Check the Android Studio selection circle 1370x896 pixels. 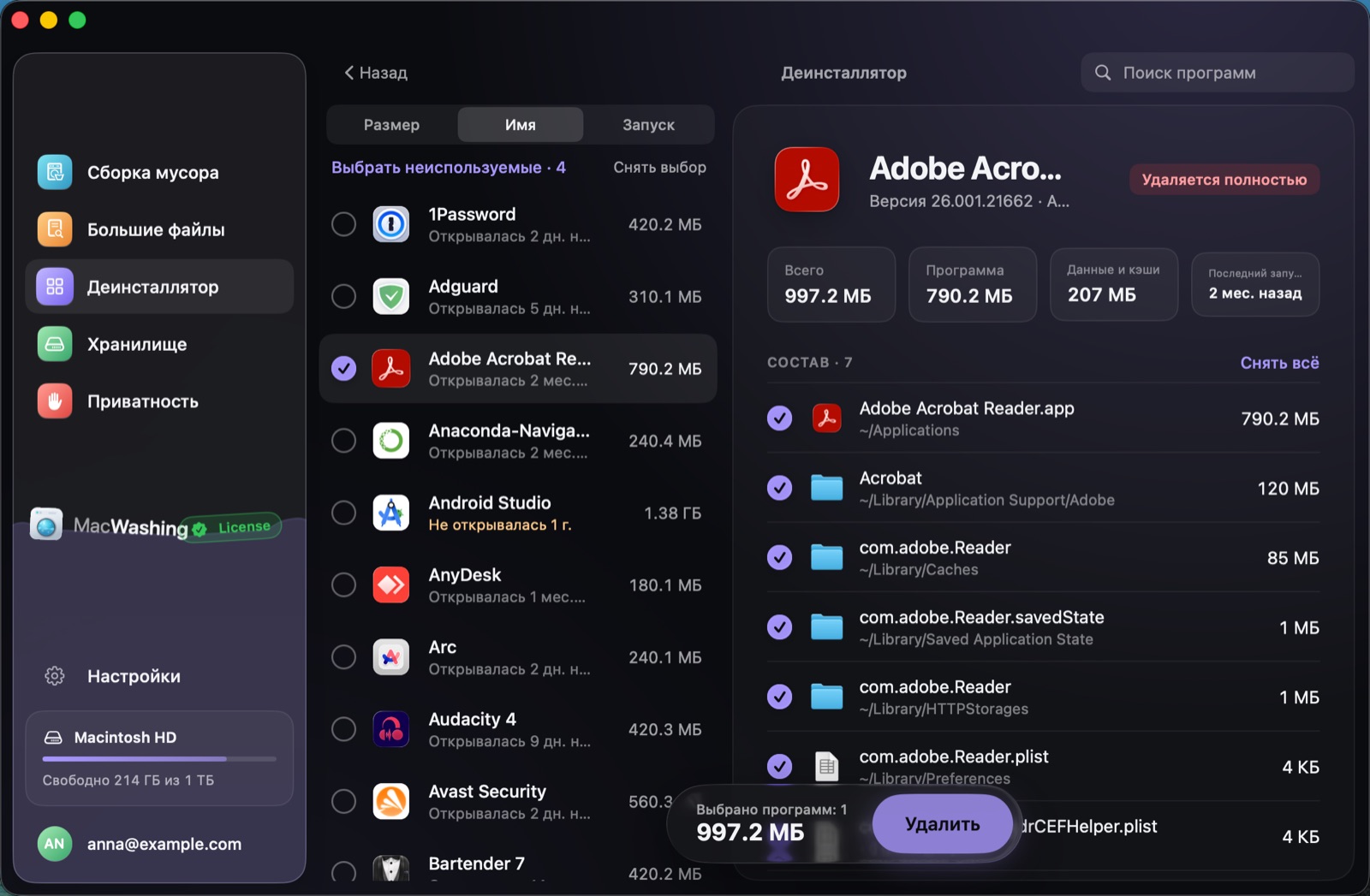tap(343, 513)
